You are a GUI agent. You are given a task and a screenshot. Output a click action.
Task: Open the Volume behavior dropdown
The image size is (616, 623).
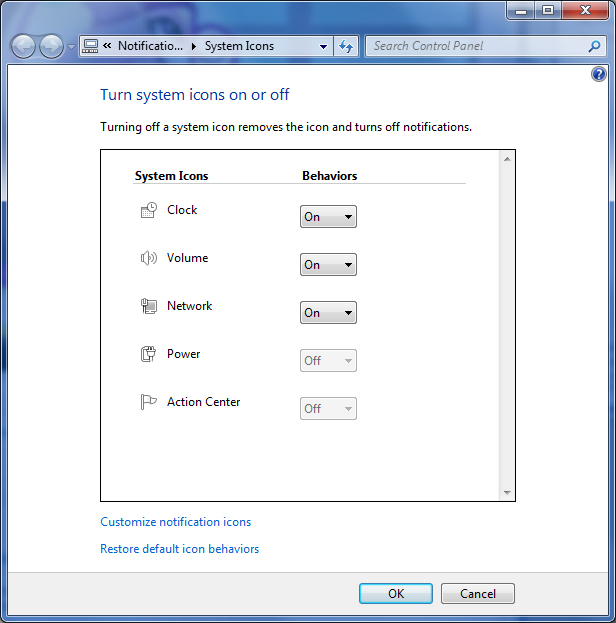click(x=328, y=265)
